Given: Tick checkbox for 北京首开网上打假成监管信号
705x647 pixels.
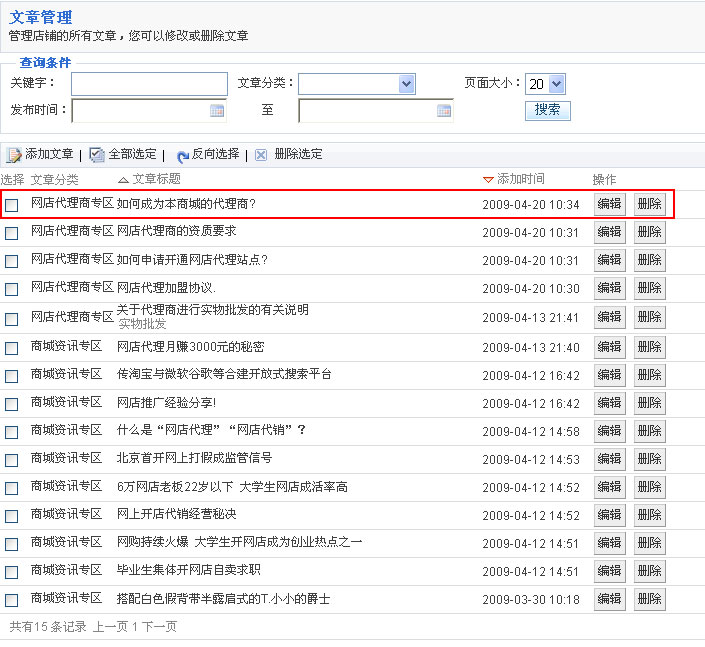Looking at the screenshot, I should 12,460.
